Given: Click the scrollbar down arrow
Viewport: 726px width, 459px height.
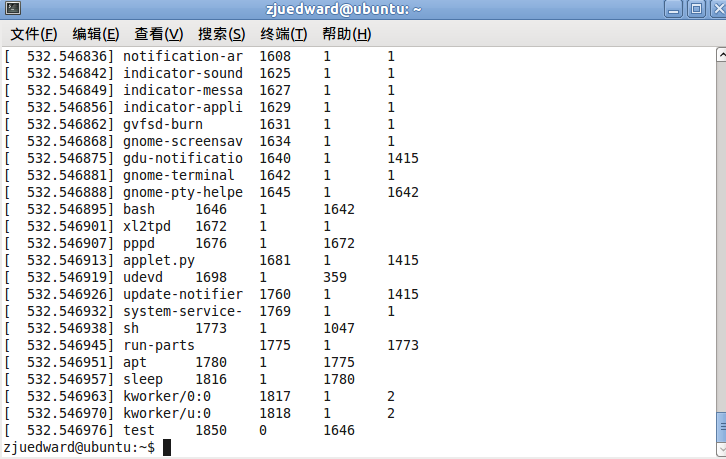Looking at the screenshot, I should click(721, 449).
